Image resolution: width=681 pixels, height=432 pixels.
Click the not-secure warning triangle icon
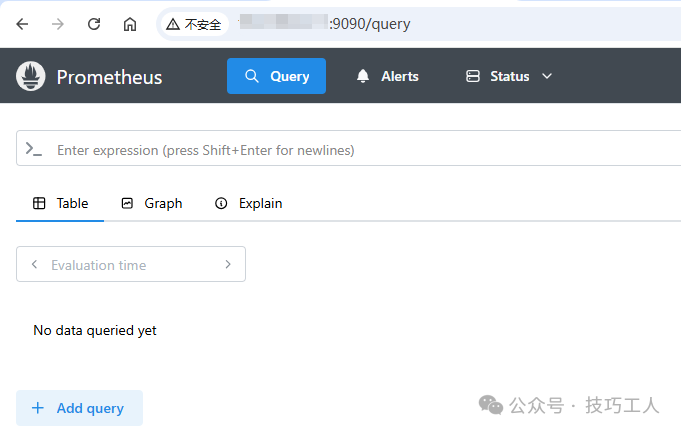pos(174,24)
